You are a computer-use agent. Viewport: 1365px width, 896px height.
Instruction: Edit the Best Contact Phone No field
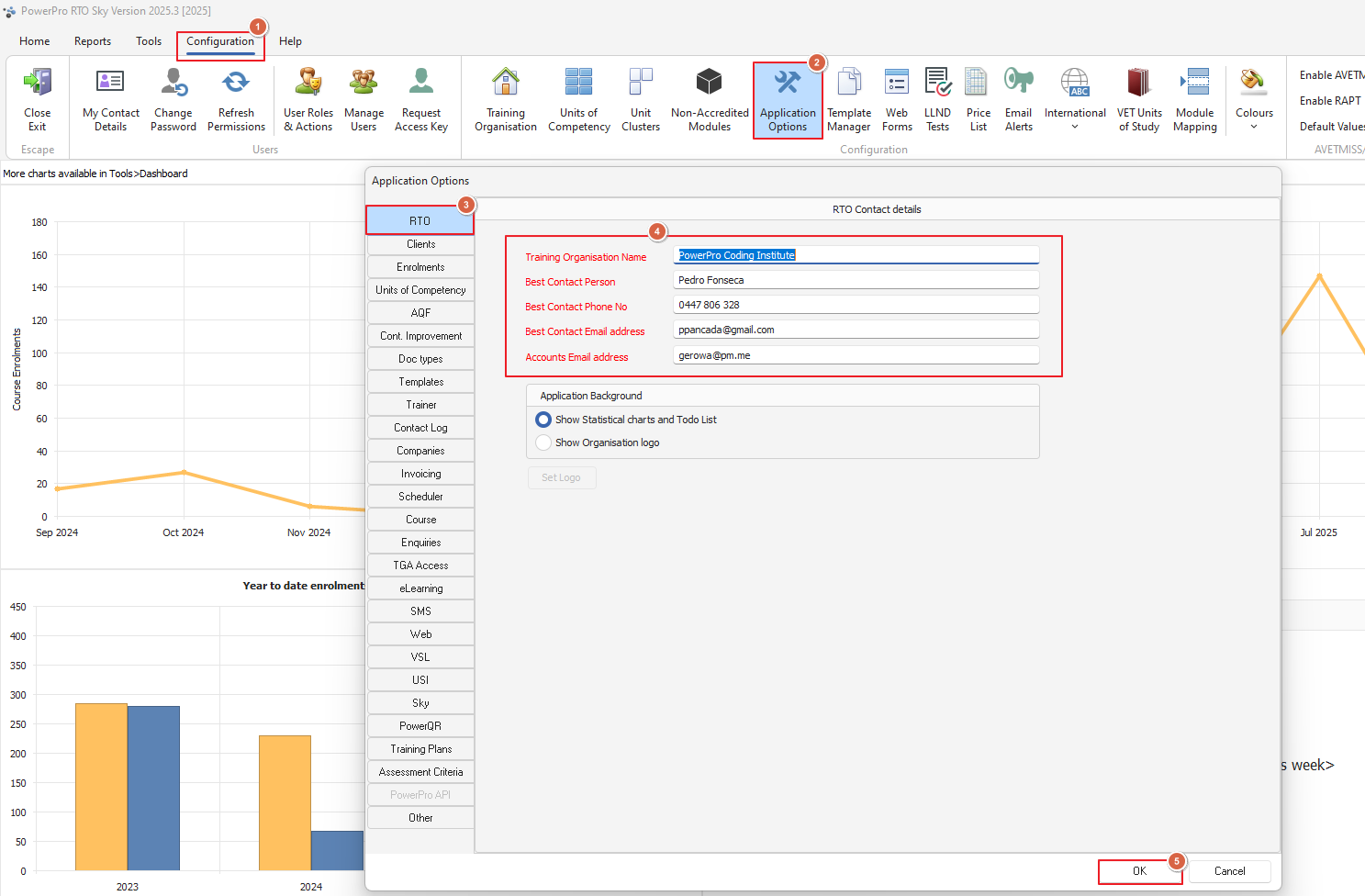(856, 305)
